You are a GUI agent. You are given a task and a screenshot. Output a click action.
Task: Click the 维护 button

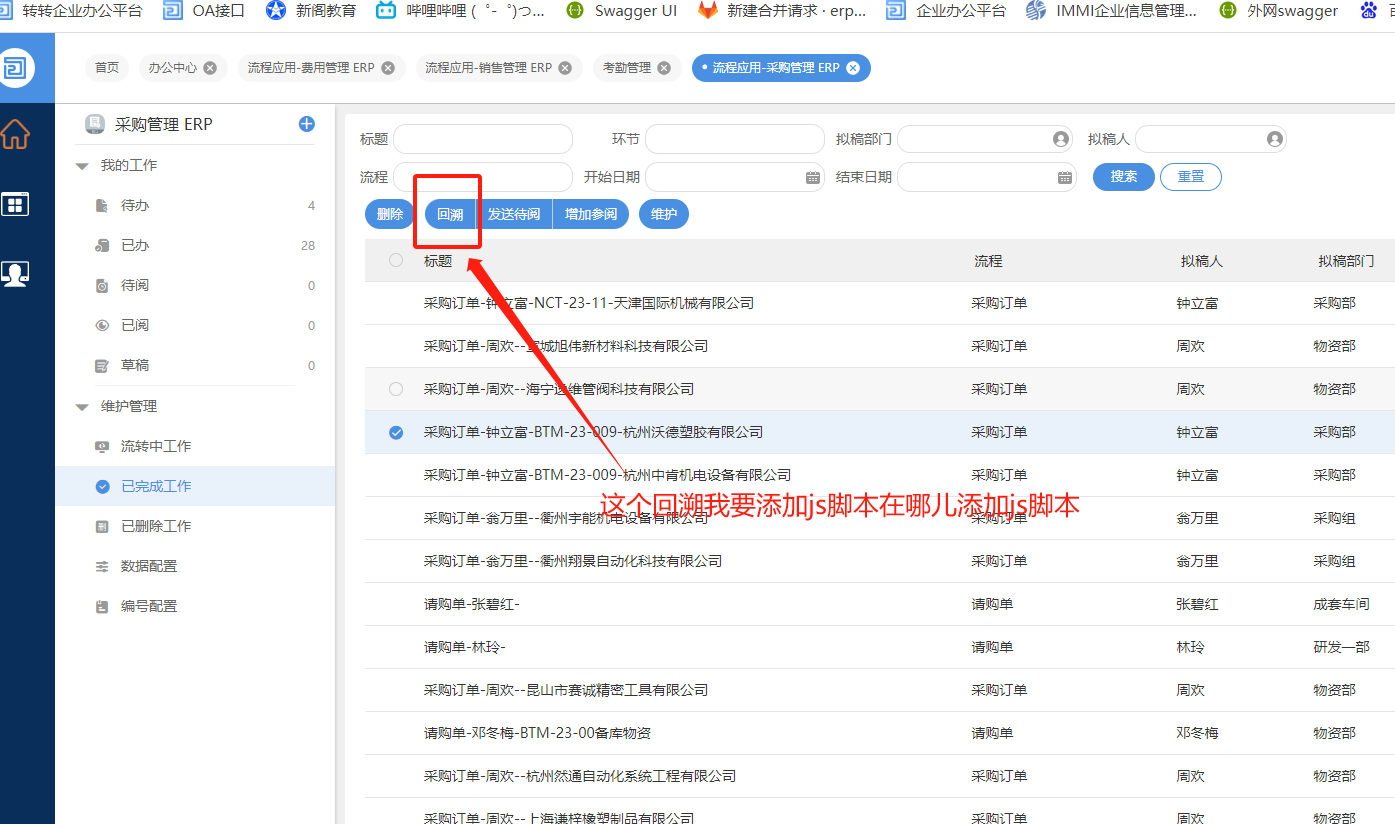coord(664,214)
